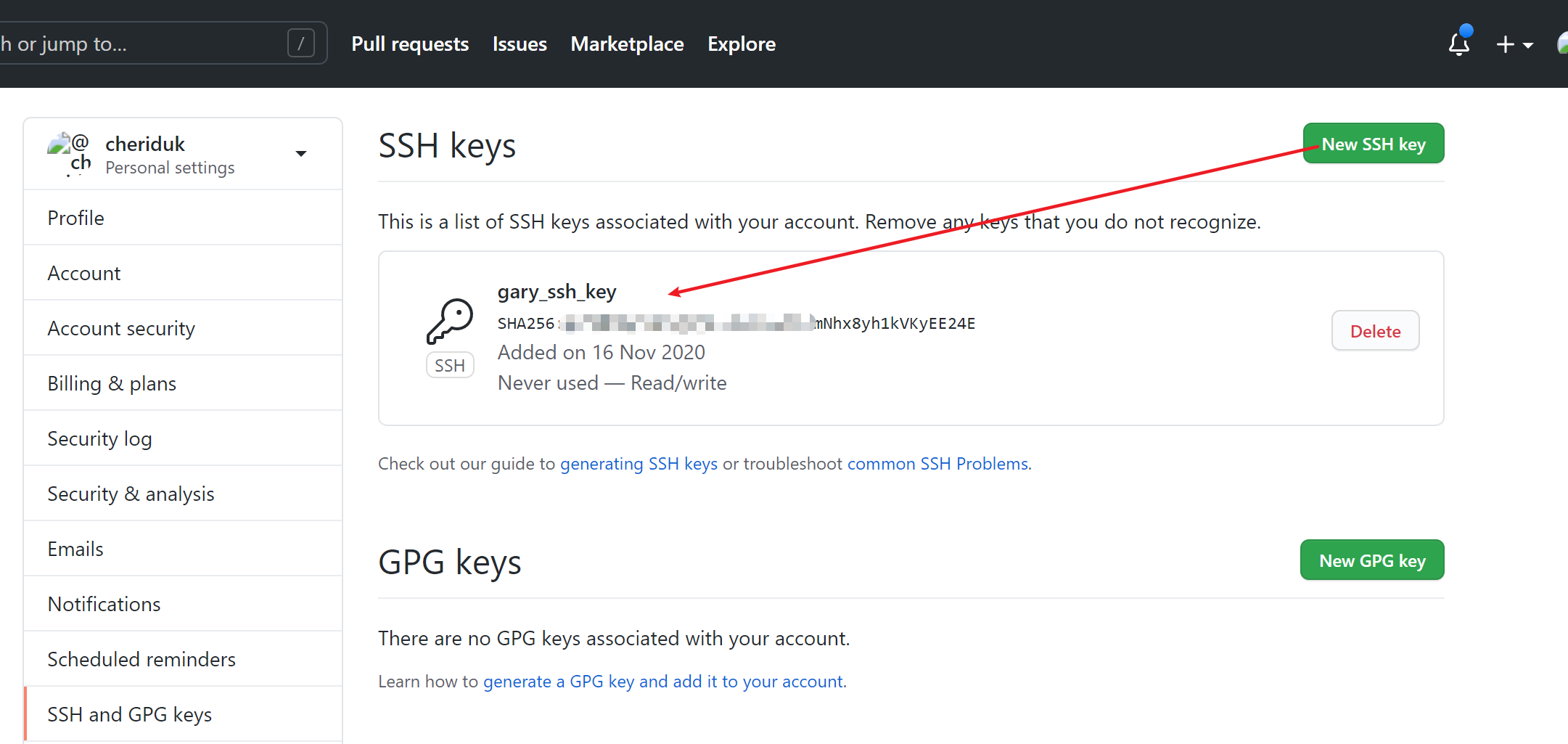Click the slash shortcut icon in search
The width and height of the screenshot is (1568, 744).
[301, 44]
